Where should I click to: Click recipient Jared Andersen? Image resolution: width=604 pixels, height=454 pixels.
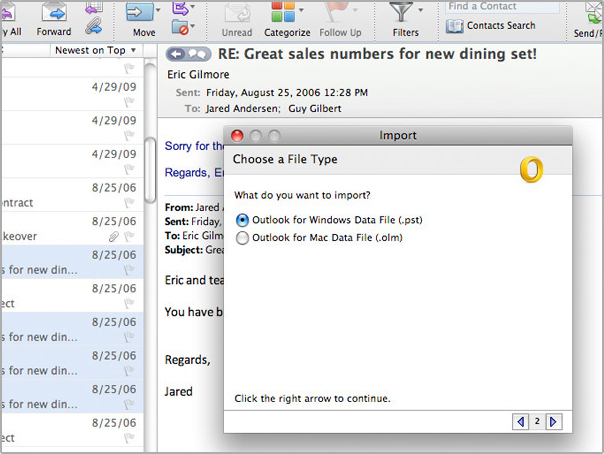click(243, 109)
